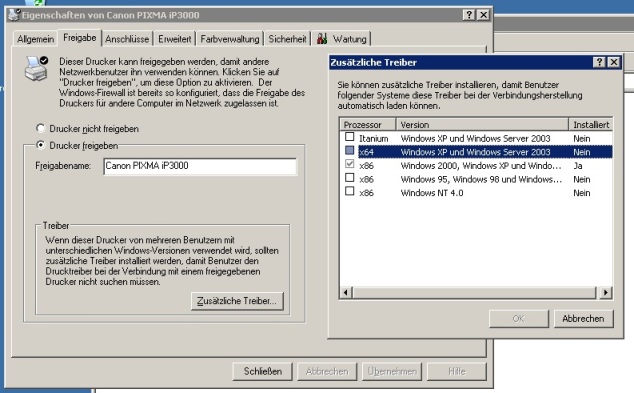Click the horizontal scrollbar track in driver list
This screenshot has height=393, width=634.
pos(475,292)
